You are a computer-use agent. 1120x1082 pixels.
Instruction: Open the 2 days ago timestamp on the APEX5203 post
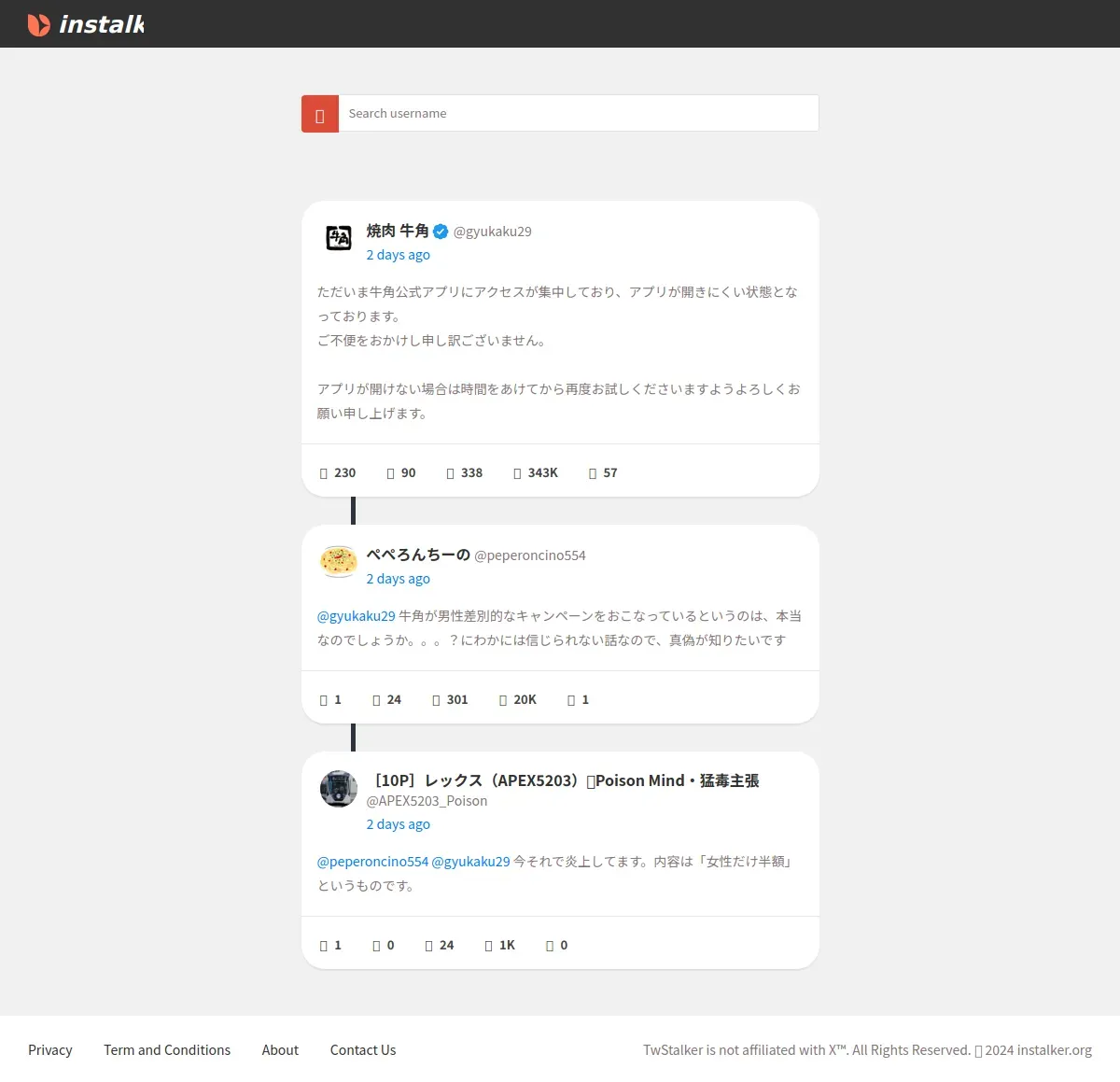pyautogui.click(x=398, y=824)
